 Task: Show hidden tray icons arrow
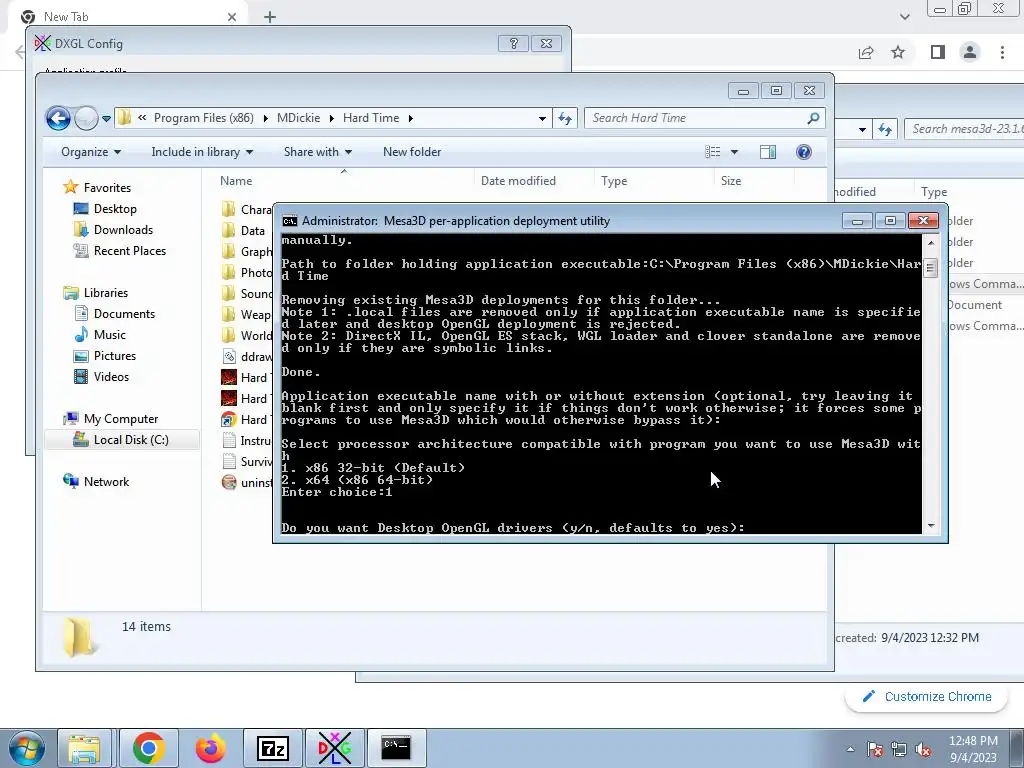tap(850, 749)
